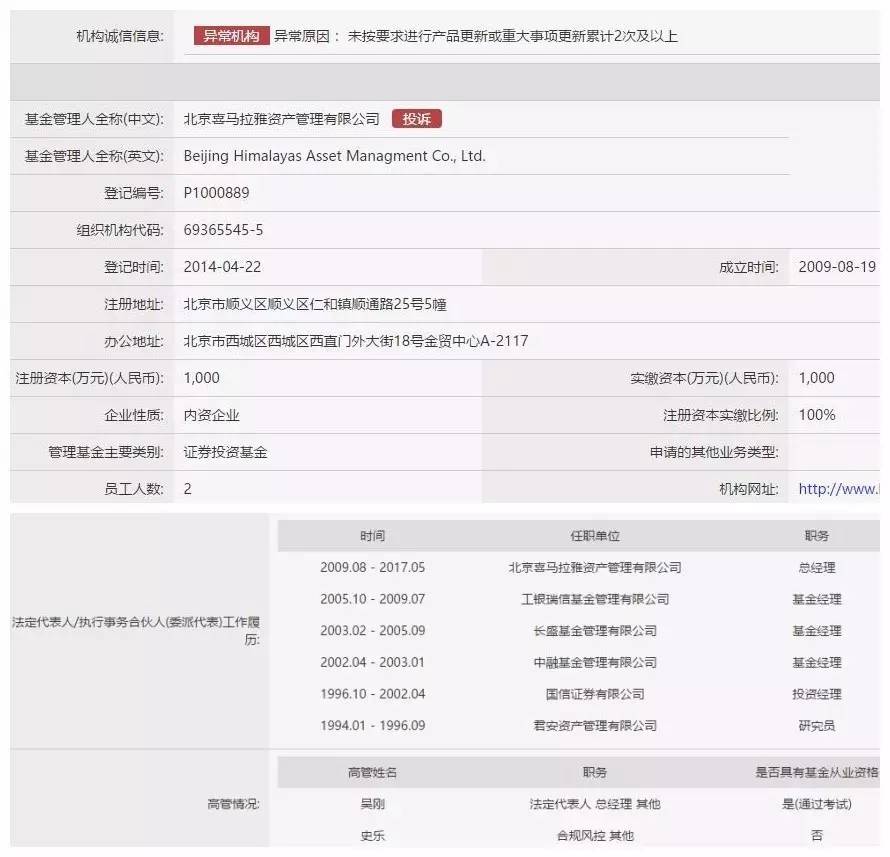Click the 职务 header in work history table
This screenshot has height=857, width=890.
tap(817, 536)
